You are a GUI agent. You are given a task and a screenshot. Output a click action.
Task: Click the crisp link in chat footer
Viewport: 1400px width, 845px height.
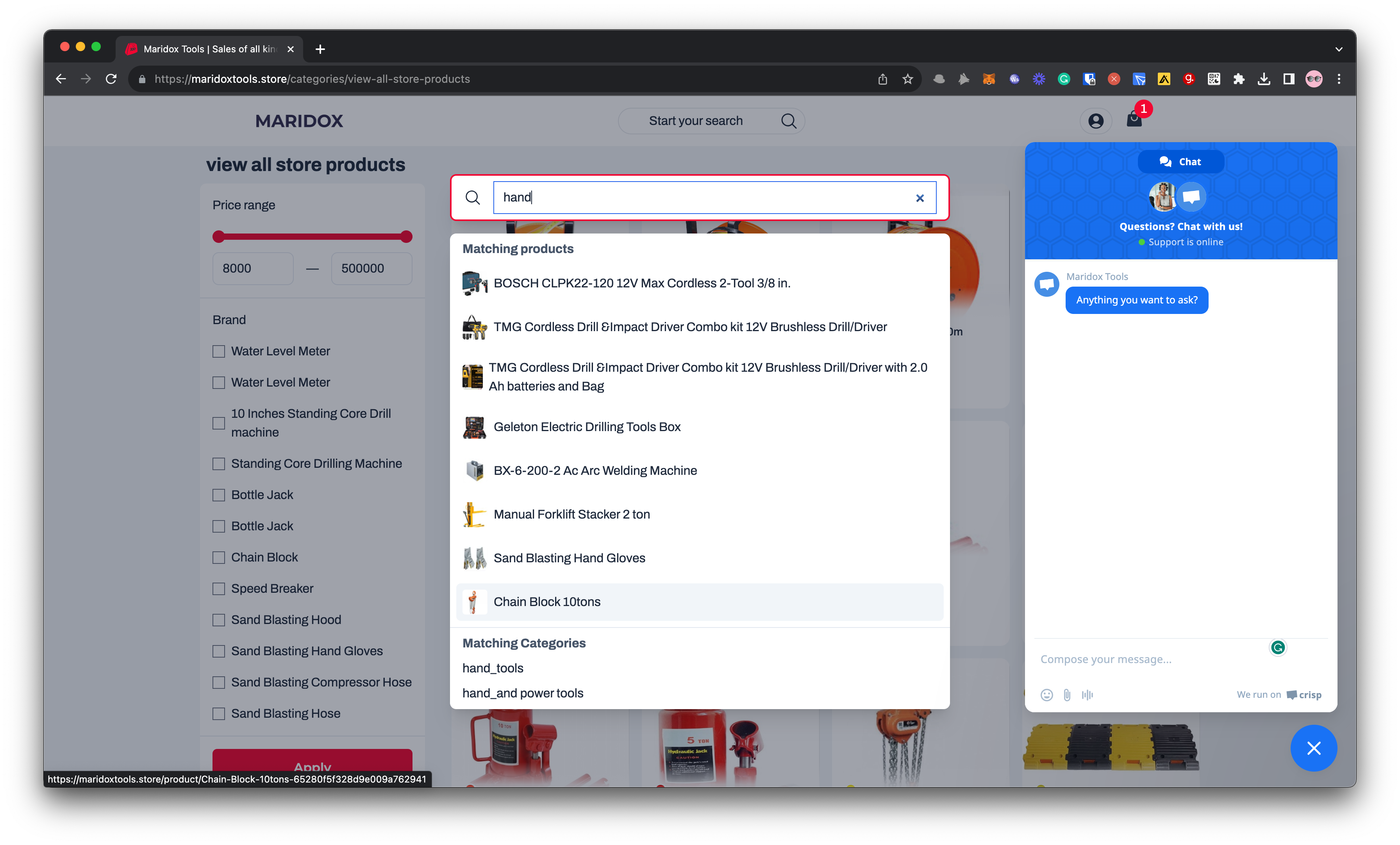tap(1304, 695)
